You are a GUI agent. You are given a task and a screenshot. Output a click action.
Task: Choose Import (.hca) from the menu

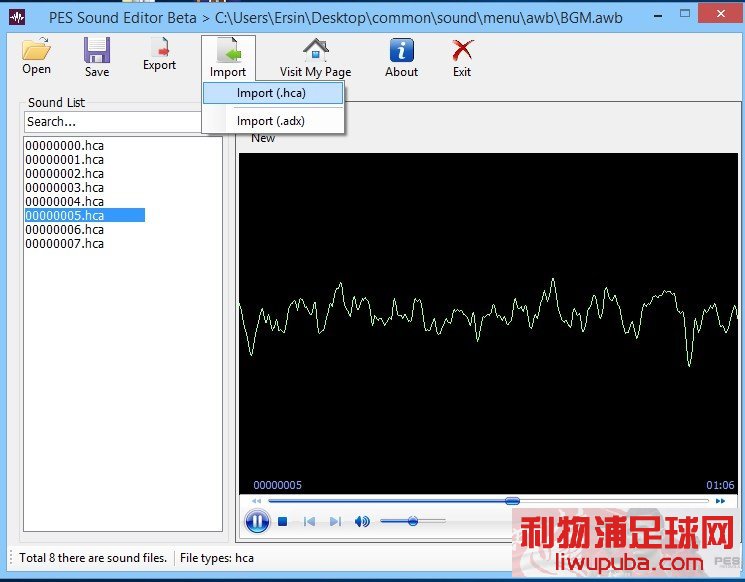point(273,93)
